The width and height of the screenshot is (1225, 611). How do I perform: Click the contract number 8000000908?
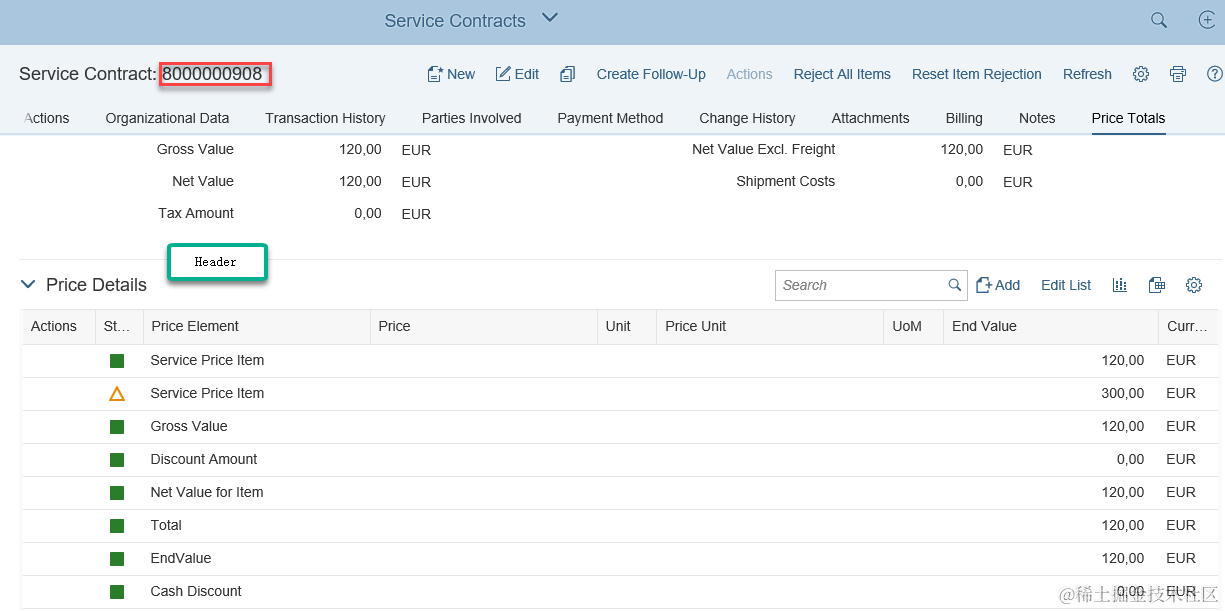click(212, 74)
